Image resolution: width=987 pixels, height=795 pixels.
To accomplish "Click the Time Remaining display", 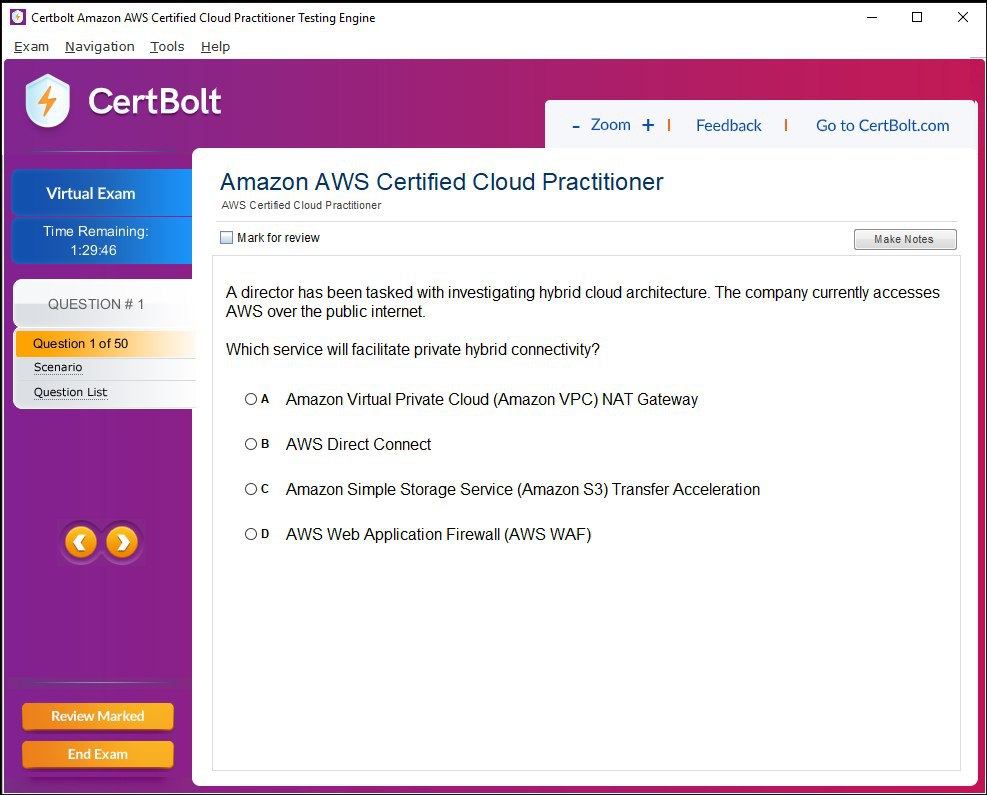I will point(102,240).
